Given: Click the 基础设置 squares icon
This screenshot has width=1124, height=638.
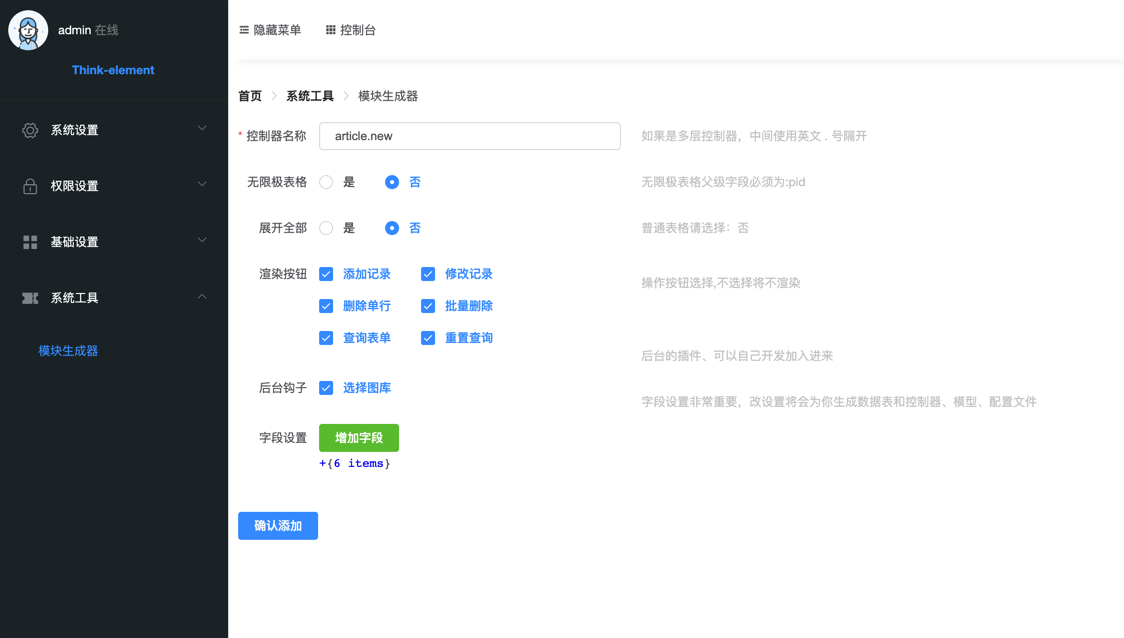Looking at the screenshot, I should tap(30, 242).
